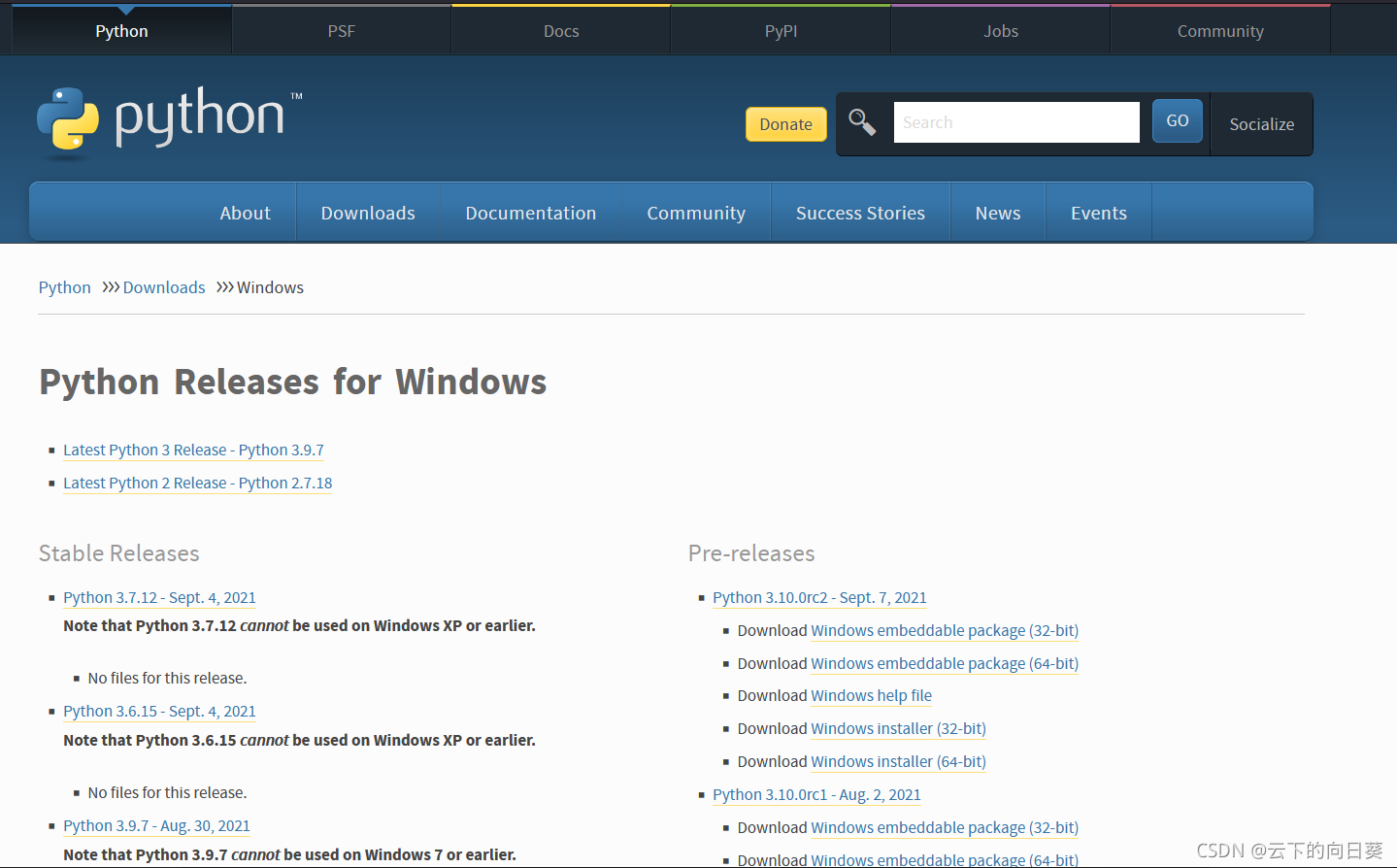Click the Python Releases for Windows heading
Viewport: 1397px width, 868px height.
tap(293, 382)
